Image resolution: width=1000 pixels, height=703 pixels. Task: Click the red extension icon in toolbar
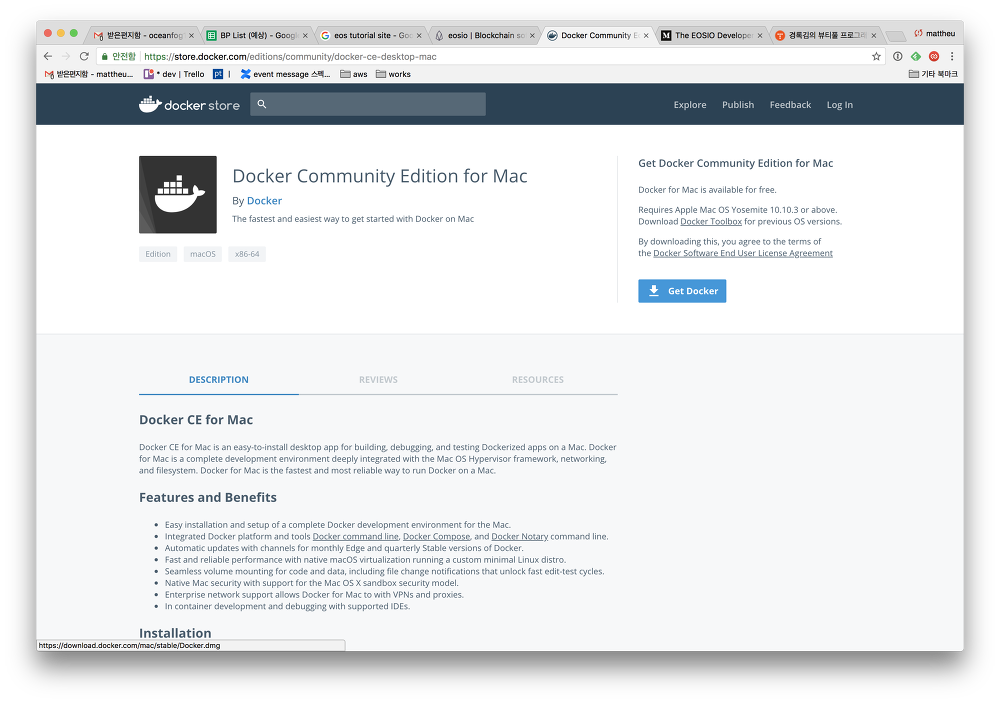coord(934,56)
